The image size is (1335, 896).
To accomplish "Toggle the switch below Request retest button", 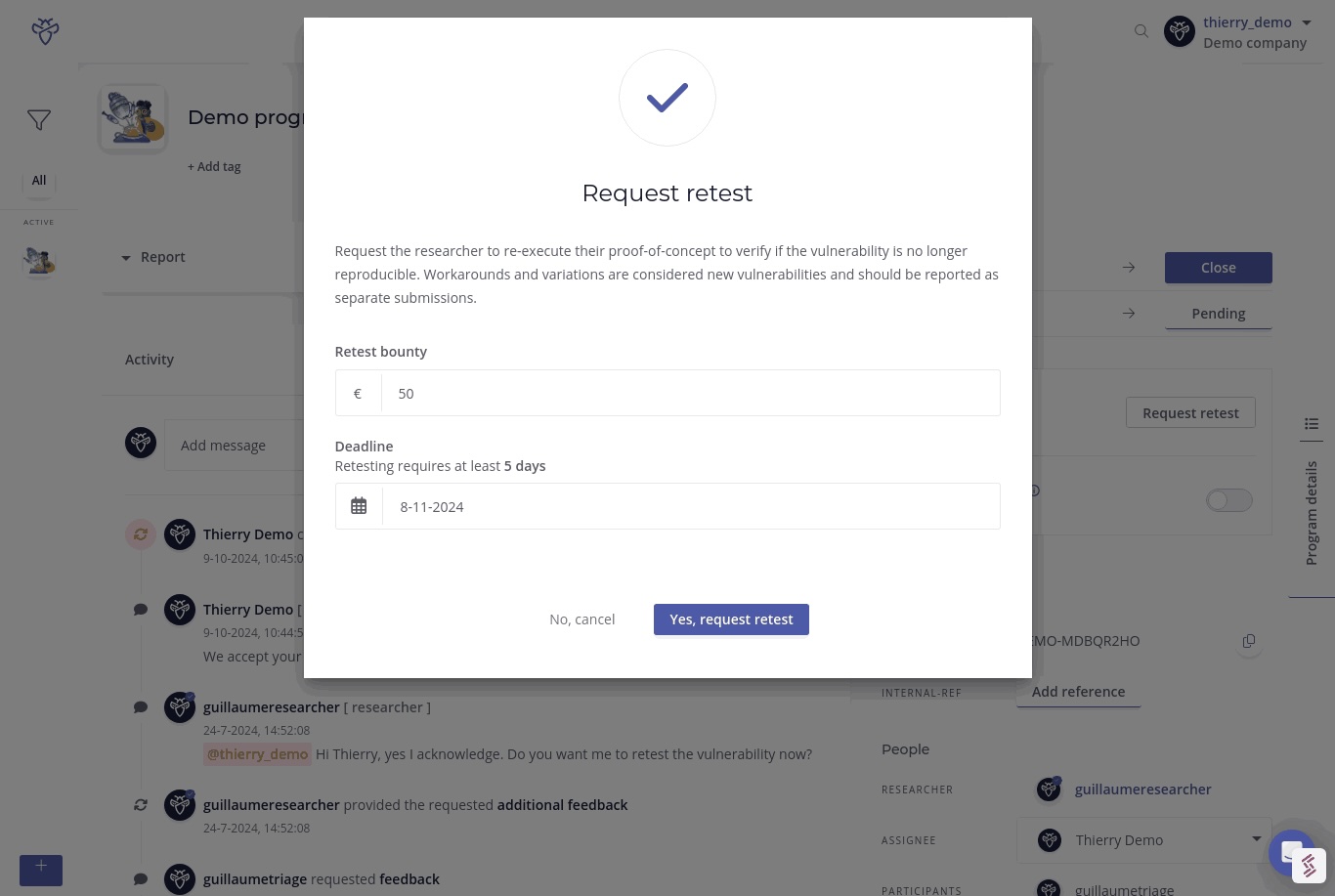I will [1229, 500].
